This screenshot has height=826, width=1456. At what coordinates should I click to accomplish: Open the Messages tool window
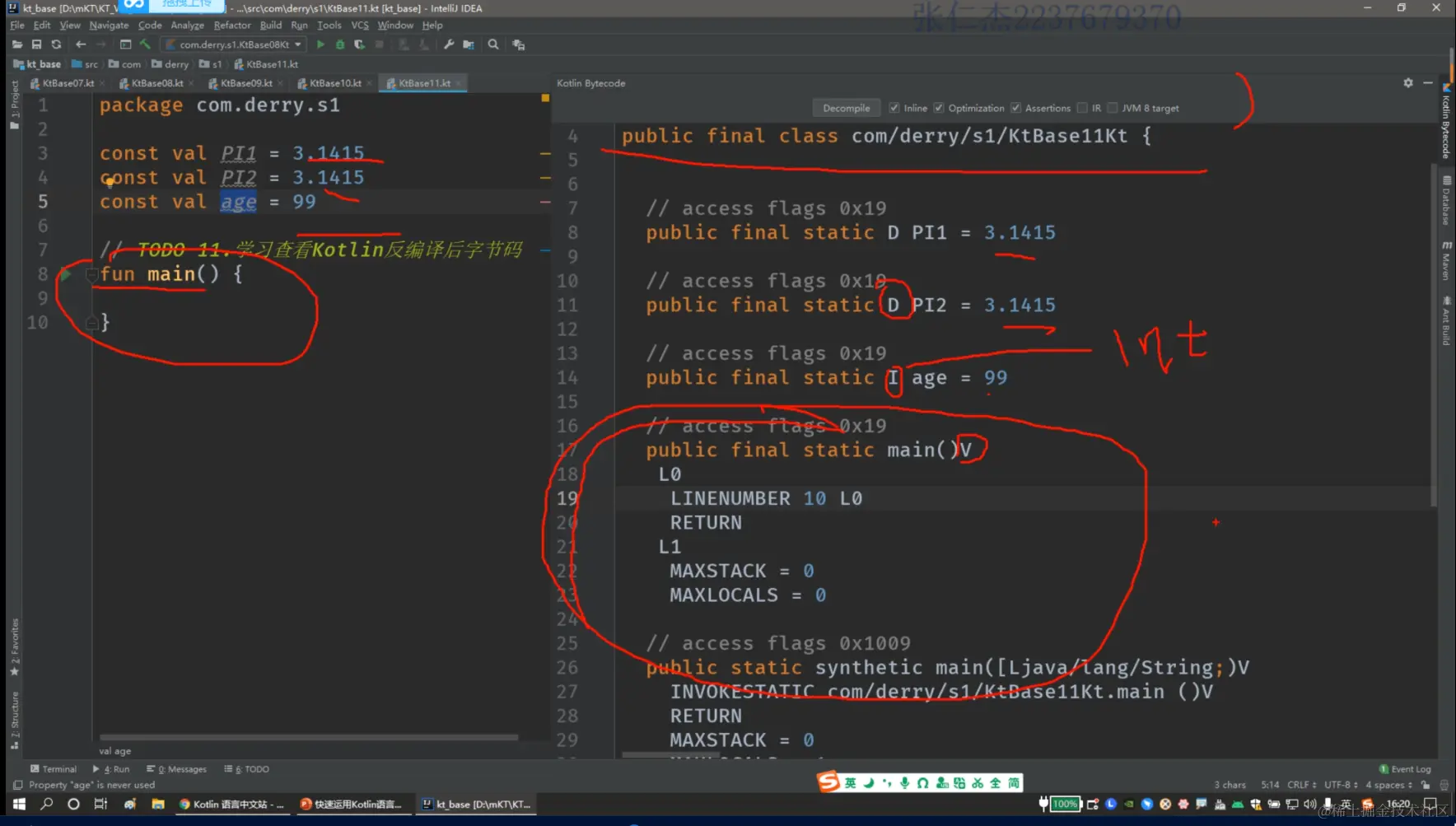point(176,769)
